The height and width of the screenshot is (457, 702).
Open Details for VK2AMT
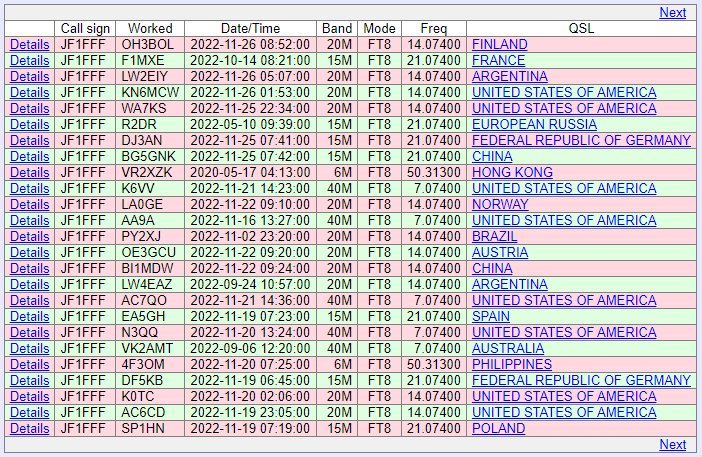point(30,348)
